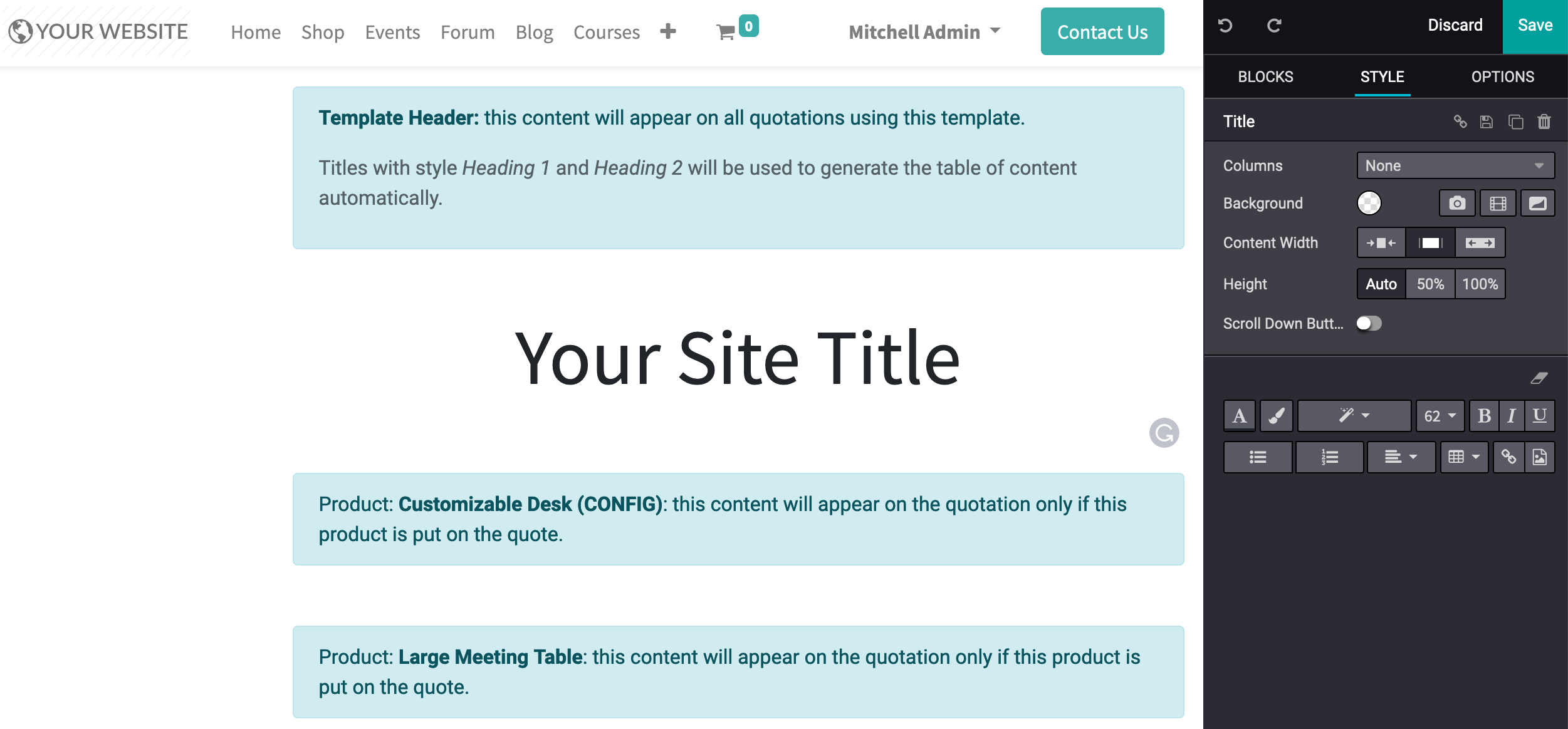This screenshot has width=1568, height=729.
Task: Click the Contact Us button
Action: (x=1102, y=32)
